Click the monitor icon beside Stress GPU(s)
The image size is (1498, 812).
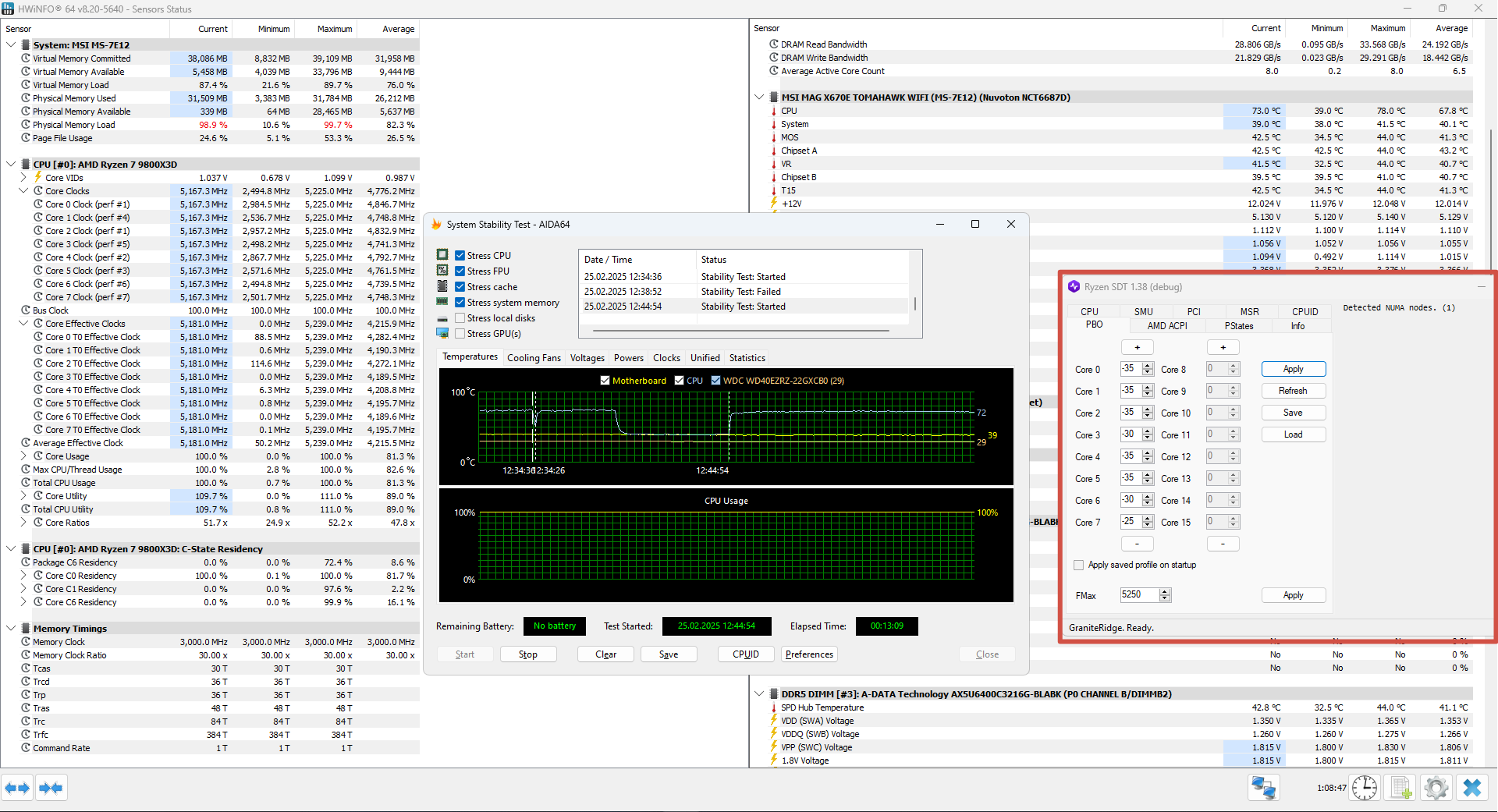(442, 334)
